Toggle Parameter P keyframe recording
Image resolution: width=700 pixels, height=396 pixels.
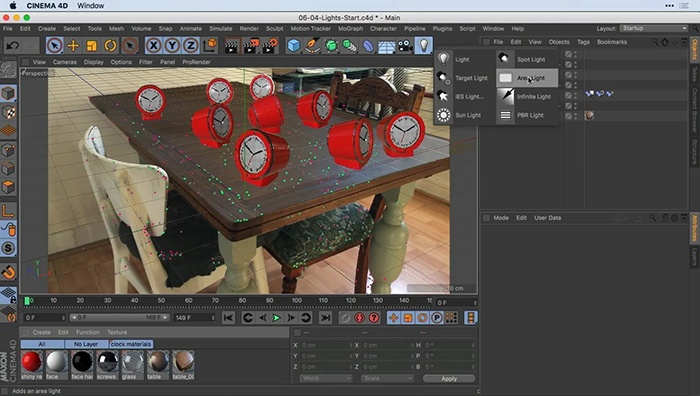437,318
